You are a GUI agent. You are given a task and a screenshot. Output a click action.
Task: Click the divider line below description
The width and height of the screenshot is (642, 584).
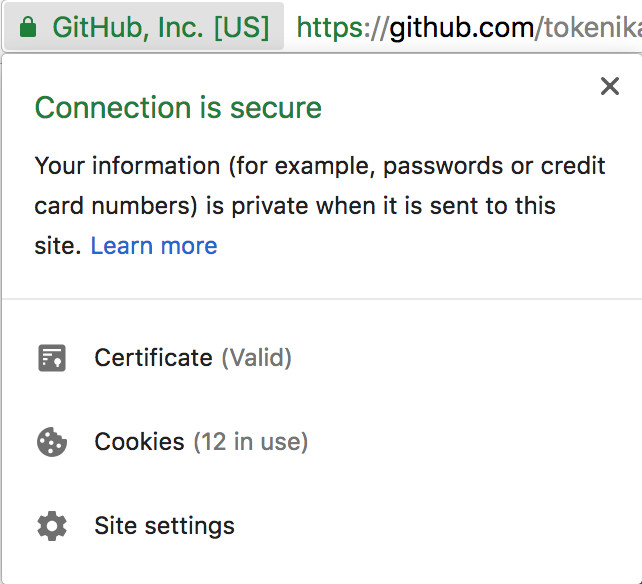322,299
